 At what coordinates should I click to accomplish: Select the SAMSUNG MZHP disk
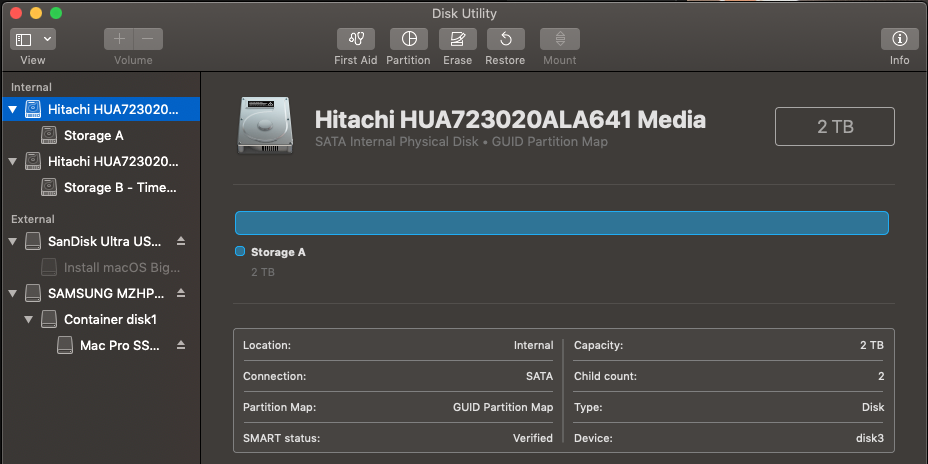point(101,294)
